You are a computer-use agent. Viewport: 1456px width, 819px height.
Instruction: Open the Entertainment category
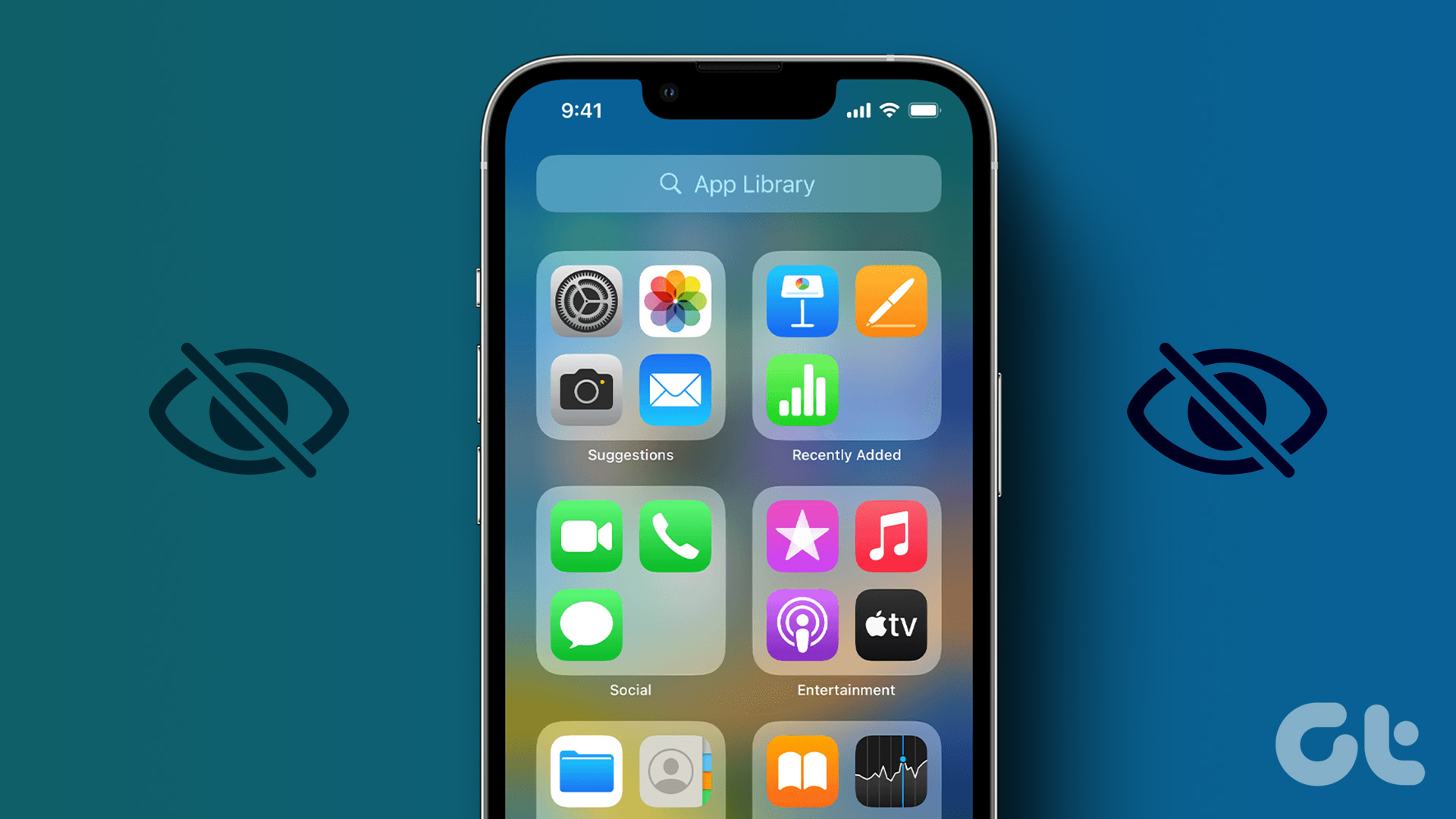tap(845, 590)
